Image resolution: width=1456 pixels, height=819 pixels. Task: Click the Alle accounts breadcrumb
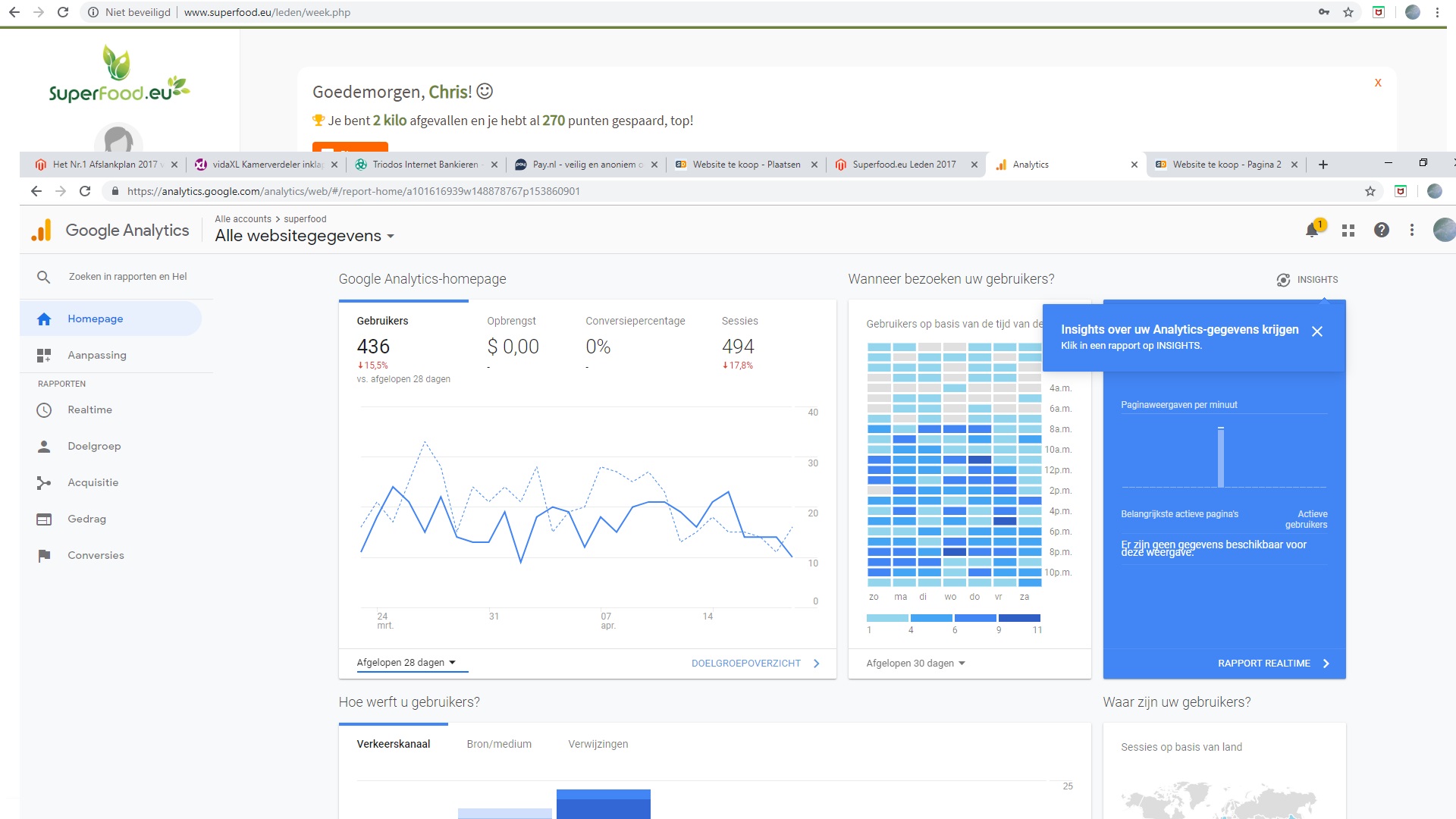click(243, 219)
